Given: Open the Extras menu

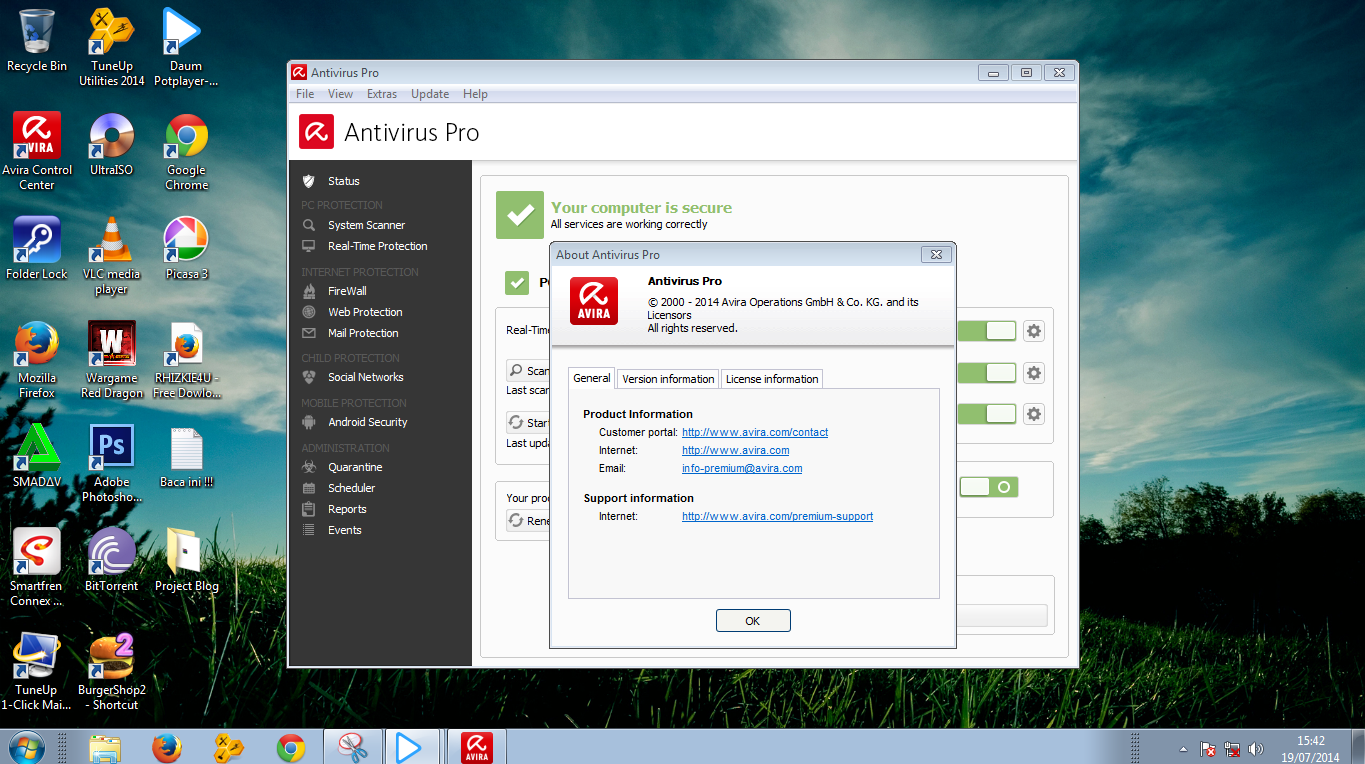Looking at the screenshot, I should tap(382, 94).
